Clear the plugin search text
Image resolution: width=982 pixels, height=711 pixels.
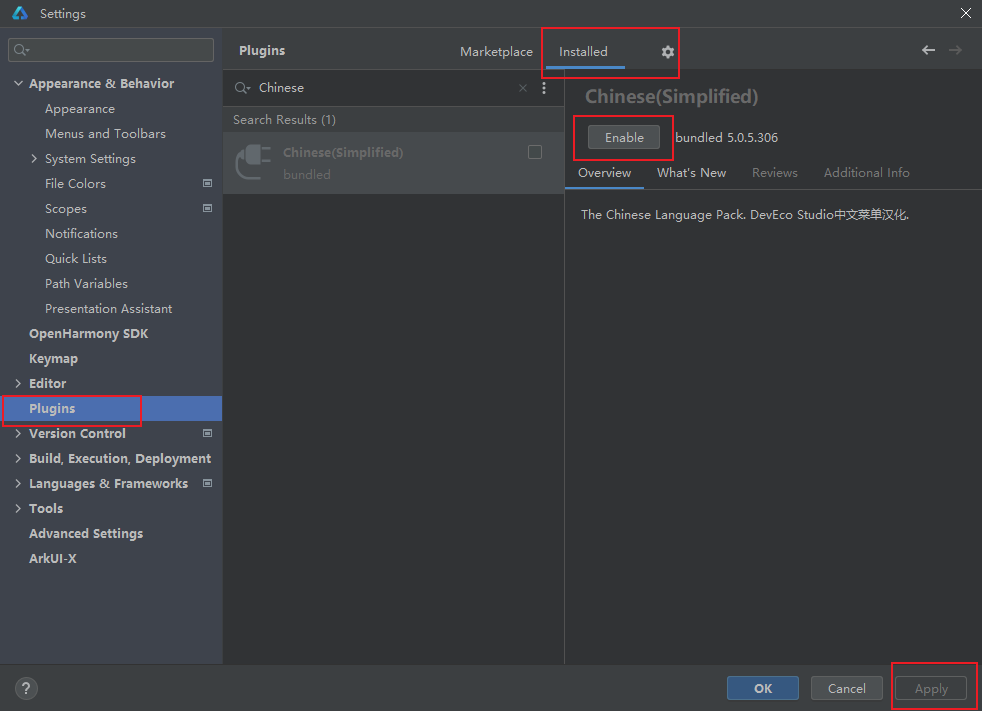click(x=522, y=88)
